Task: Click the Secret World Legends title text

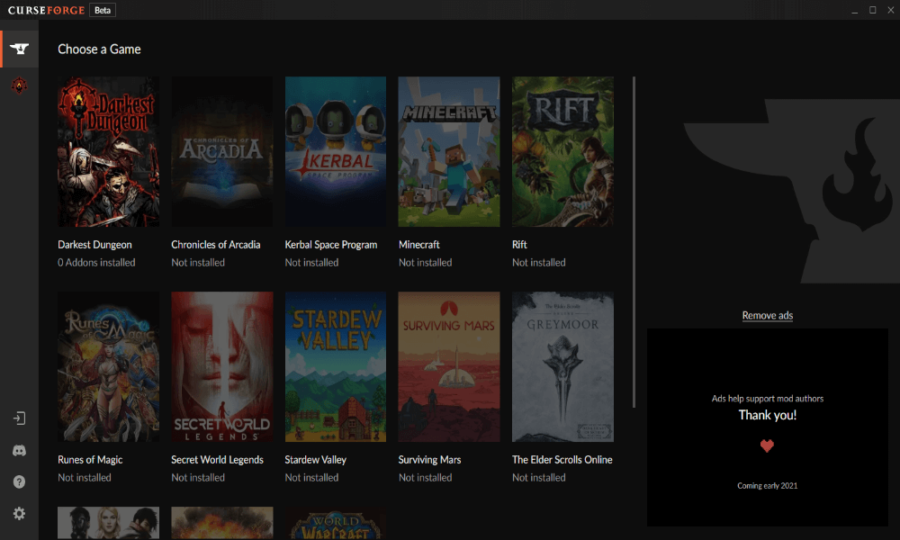Action: click(217, 460)
